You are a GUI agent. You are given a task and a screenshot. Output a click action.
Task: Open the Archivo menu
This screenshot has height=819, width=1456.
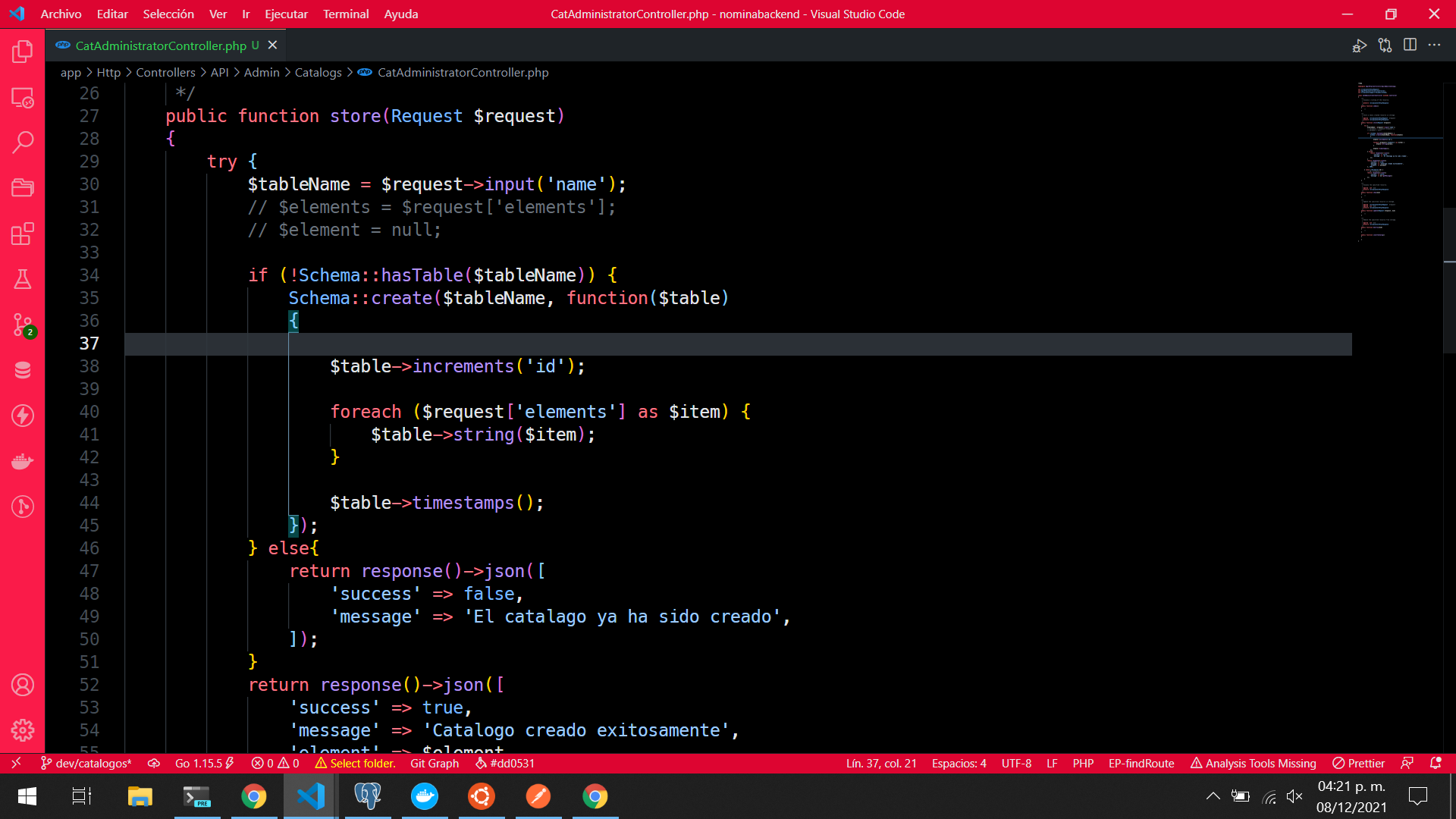(x=61, y=14)
